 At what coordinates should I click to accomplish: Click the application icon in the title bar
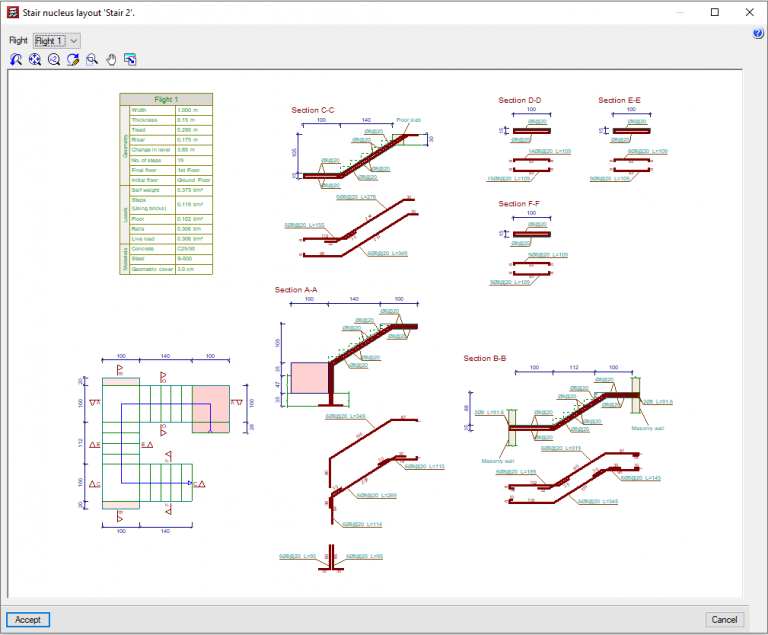(12, 12)
